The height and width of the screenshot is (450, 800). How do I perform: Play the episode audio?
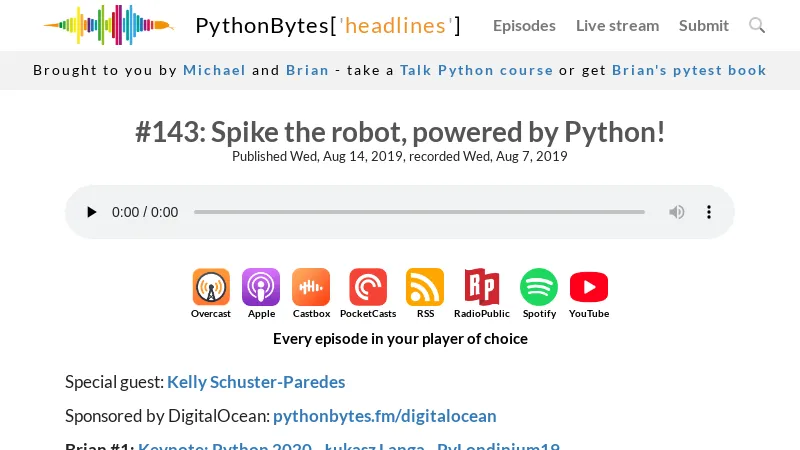click(92, 212)
